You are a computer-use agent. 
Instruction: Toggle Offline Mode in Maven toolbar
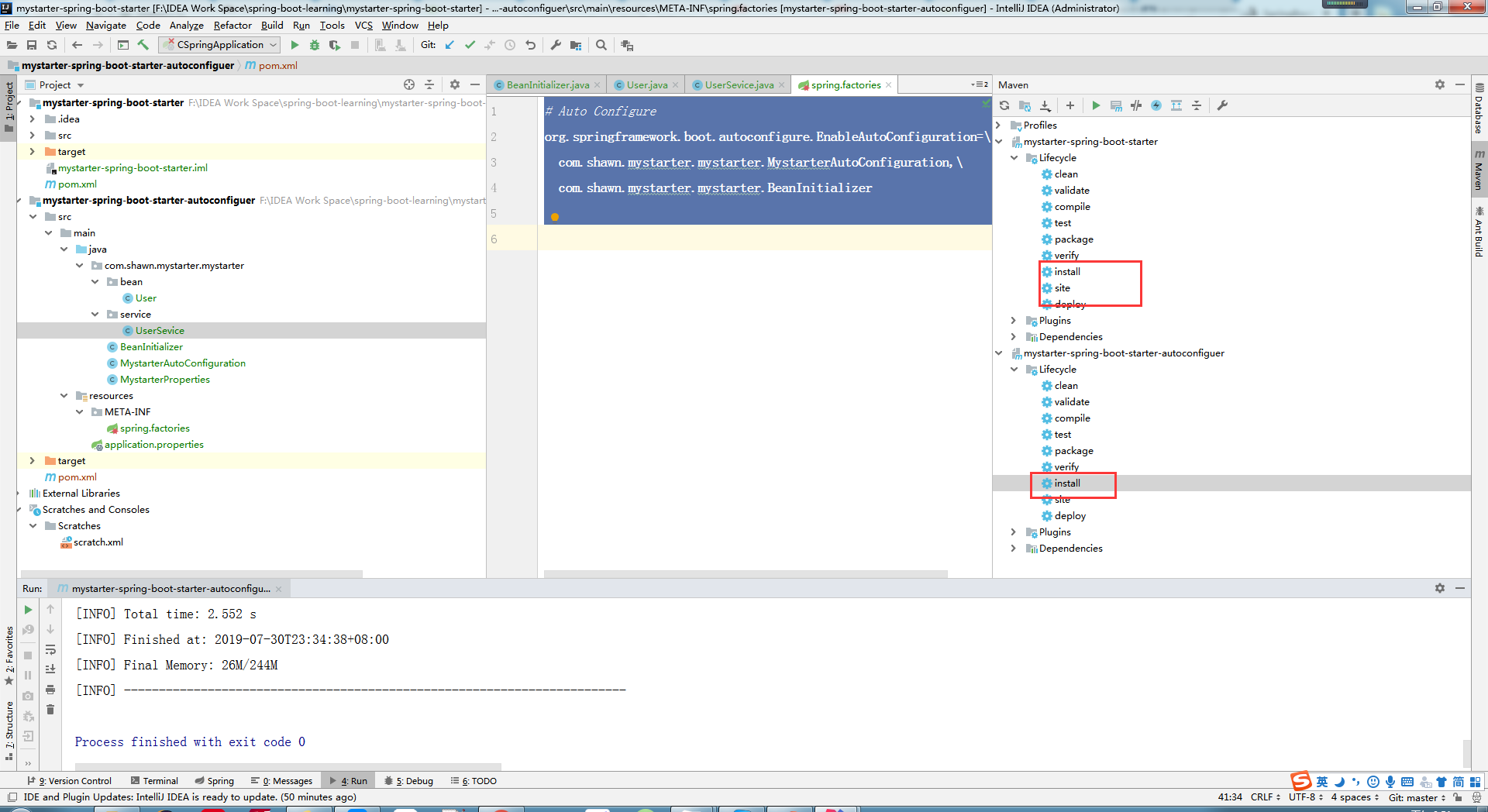[1136, 105]
